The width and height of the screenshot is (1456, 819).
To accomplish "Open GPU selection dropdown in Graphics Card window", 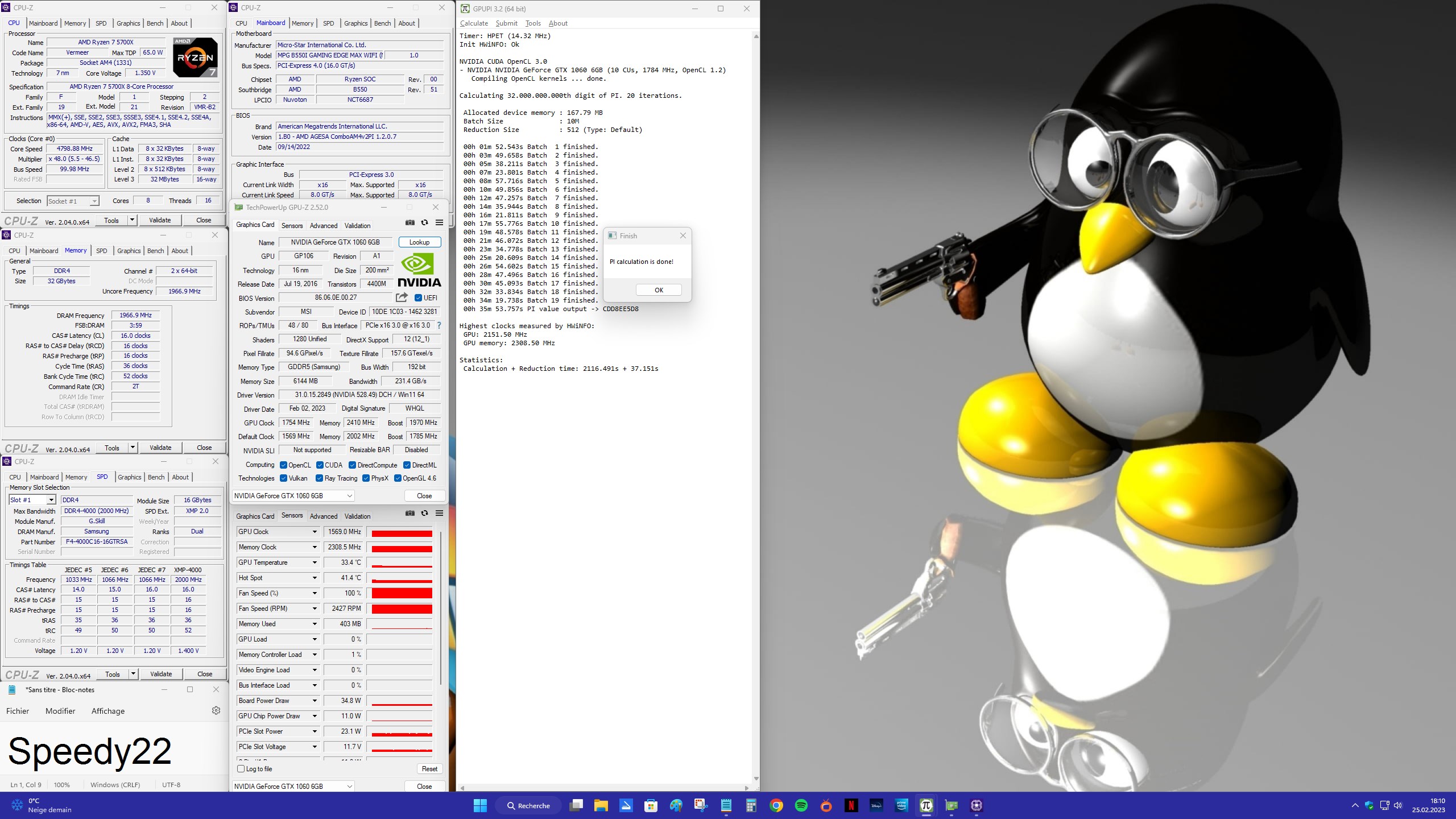I will (293, 496).
